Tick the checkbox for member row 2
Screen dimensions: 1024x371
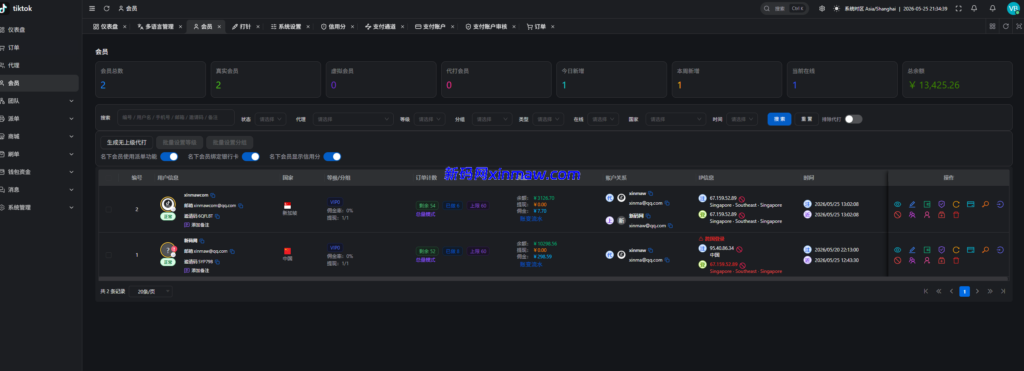coord(108,209)
